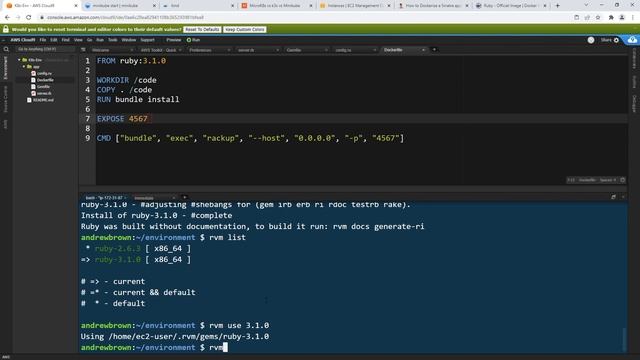Open the Window menu in Cloud9
The height and width of the screenshot is (360, 640).
click(129, 40)
